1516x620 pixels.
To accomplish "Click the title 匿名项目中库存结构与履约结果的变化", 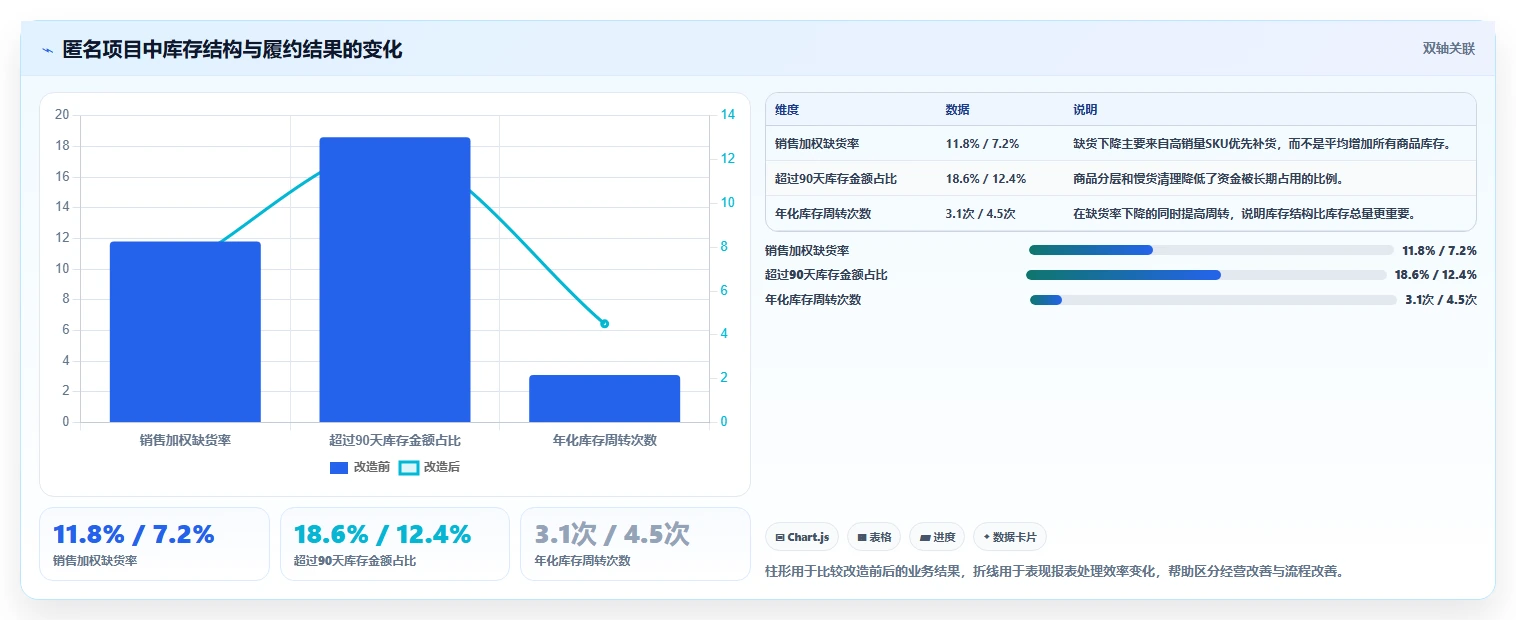I will [x=232, y=50].
